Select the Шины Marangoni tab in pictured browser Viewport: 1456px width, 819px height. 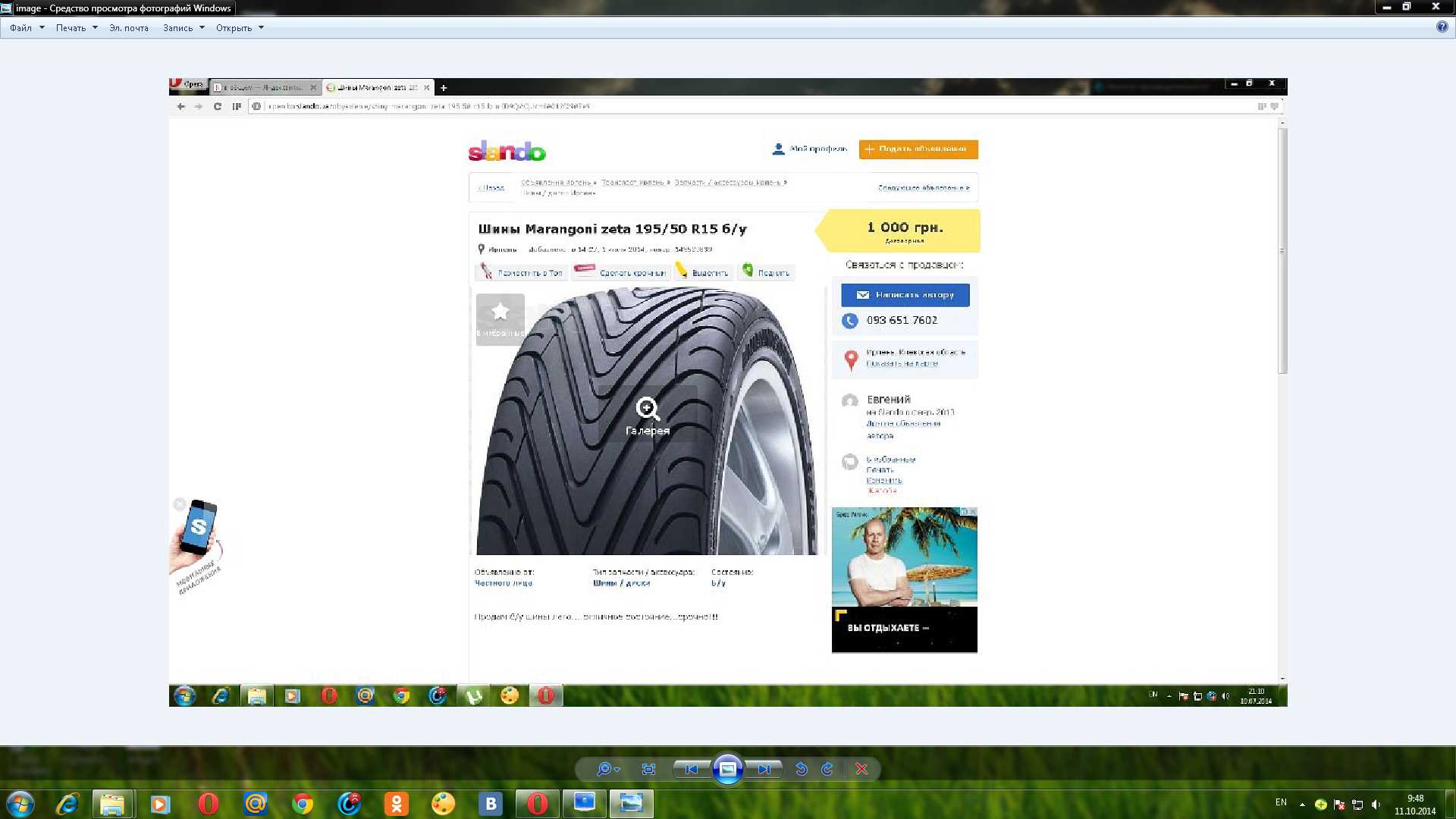pyautogui.click(x=378, y=88)
